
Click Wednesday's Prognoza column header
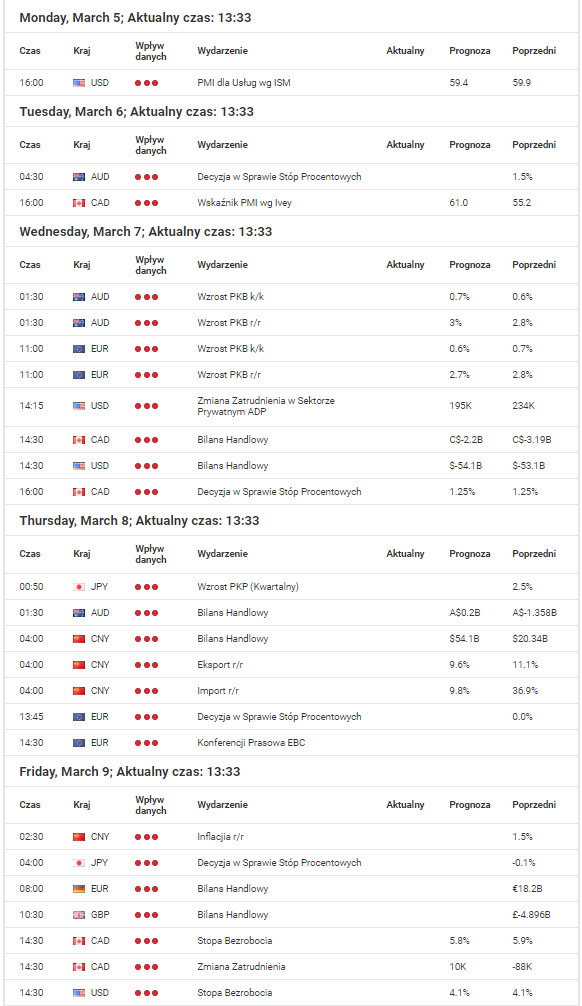point(470,265)
